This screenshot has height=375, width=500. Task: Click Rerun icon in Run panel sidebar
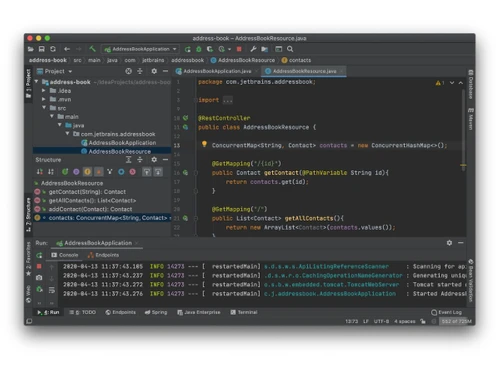pyautogui.click(x=39, y=255)
